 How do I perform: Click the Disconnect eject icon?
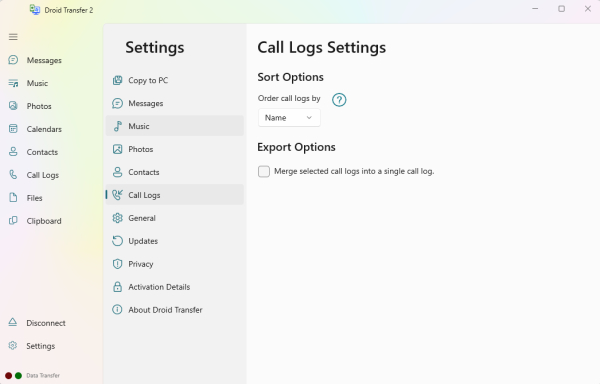[x=13, y=322]
